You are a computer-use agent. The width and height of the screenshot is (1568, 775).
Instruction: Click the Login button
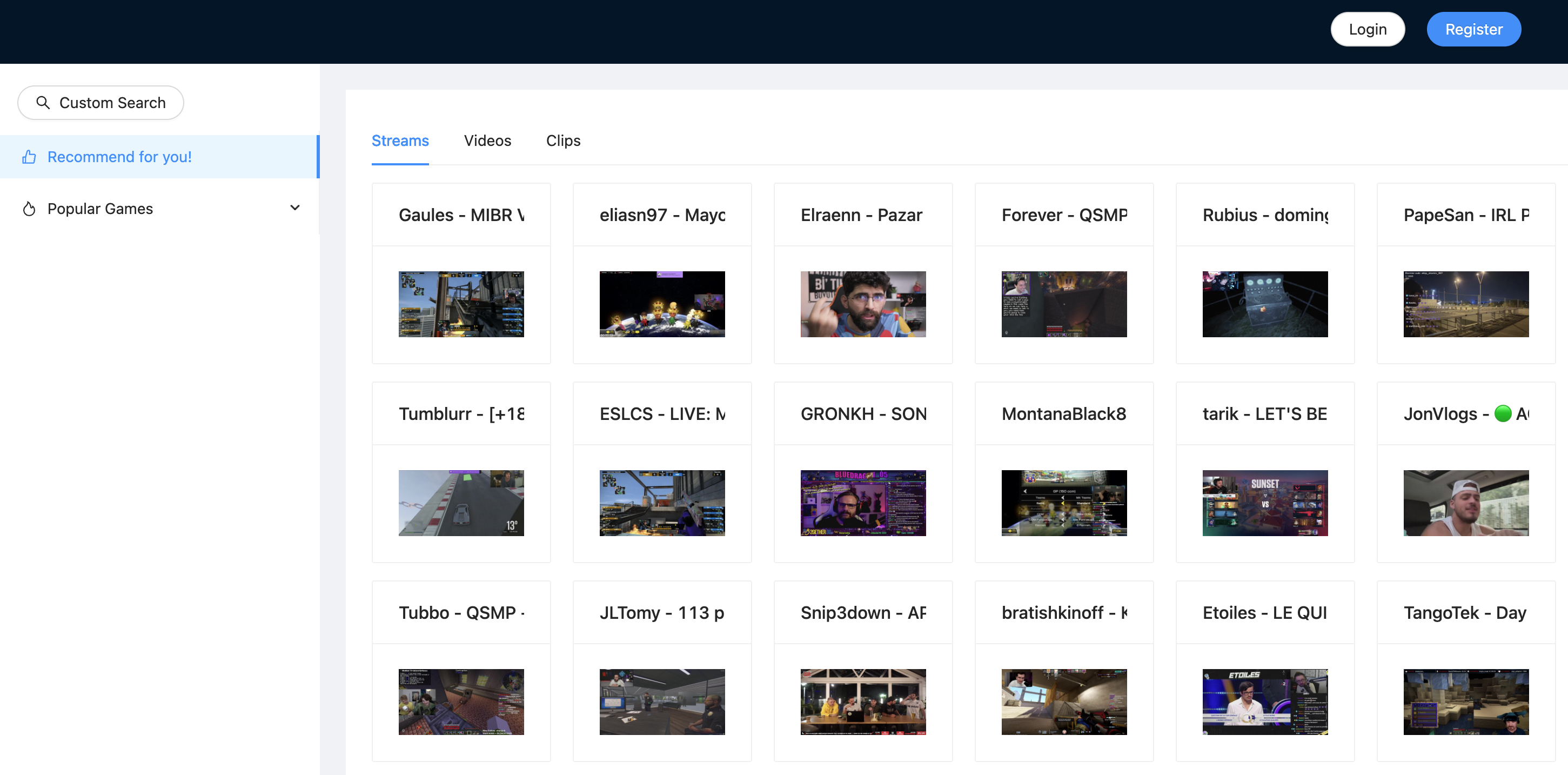[1368, 29]
